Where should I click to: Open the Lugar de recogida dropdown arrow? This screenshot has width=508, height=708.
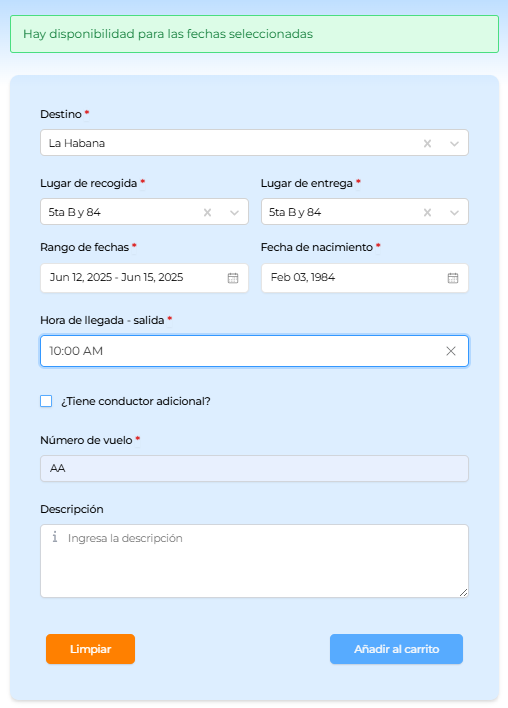pos(234,212)
